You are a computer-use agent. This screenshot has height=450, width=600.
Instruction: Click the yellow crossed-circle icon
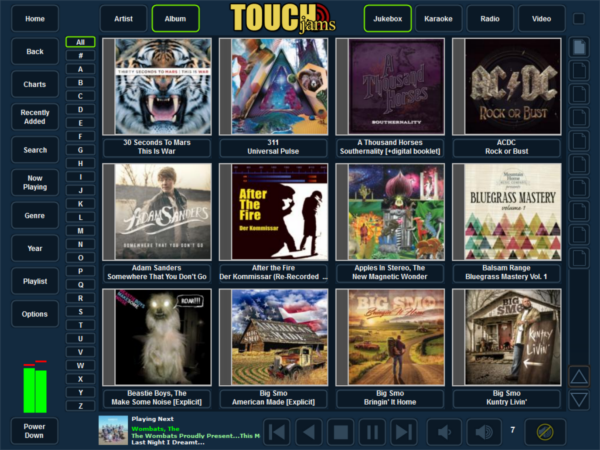click(x=545, y=432)
